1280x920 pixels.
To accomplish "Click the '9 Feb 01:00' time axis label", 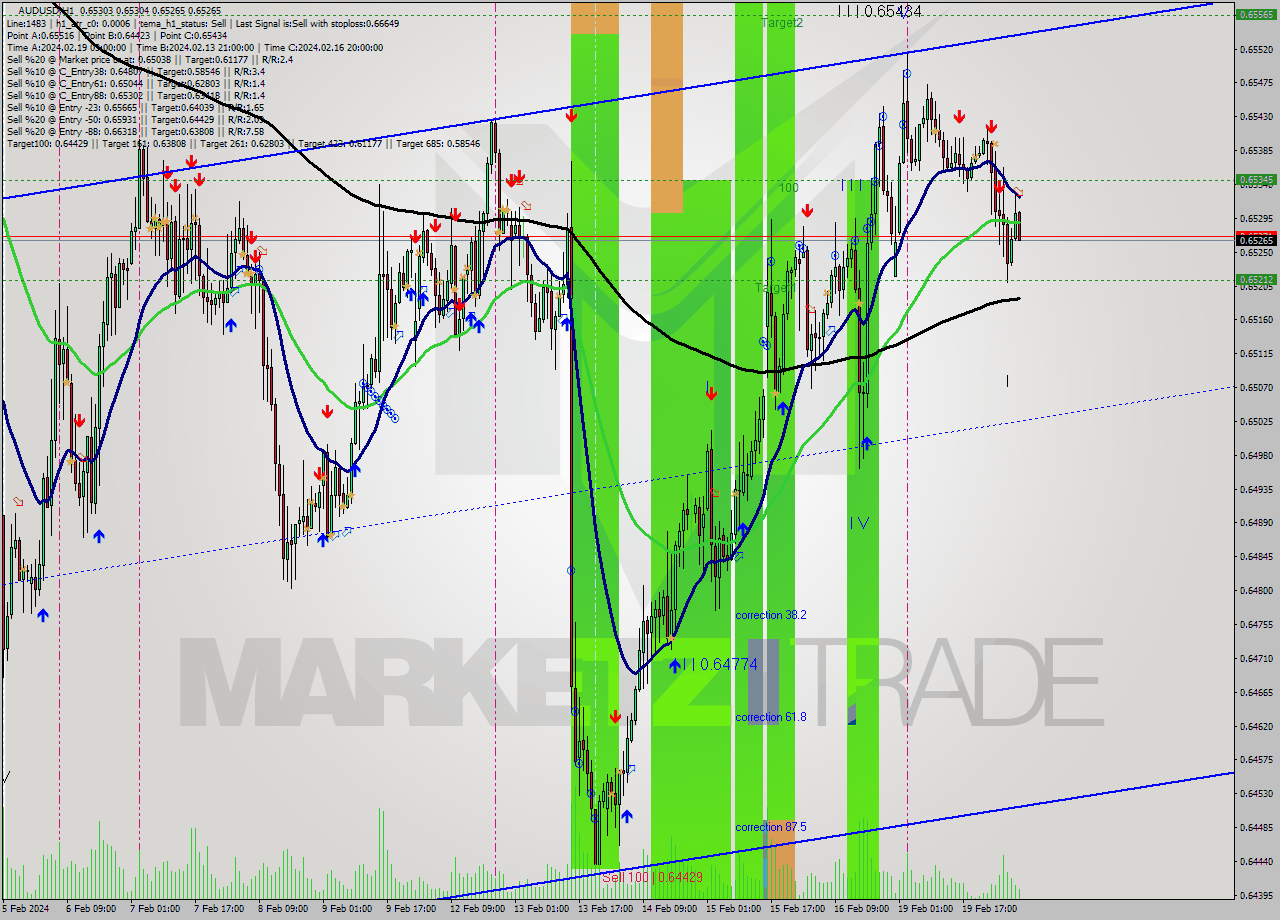I will [346, 909].
